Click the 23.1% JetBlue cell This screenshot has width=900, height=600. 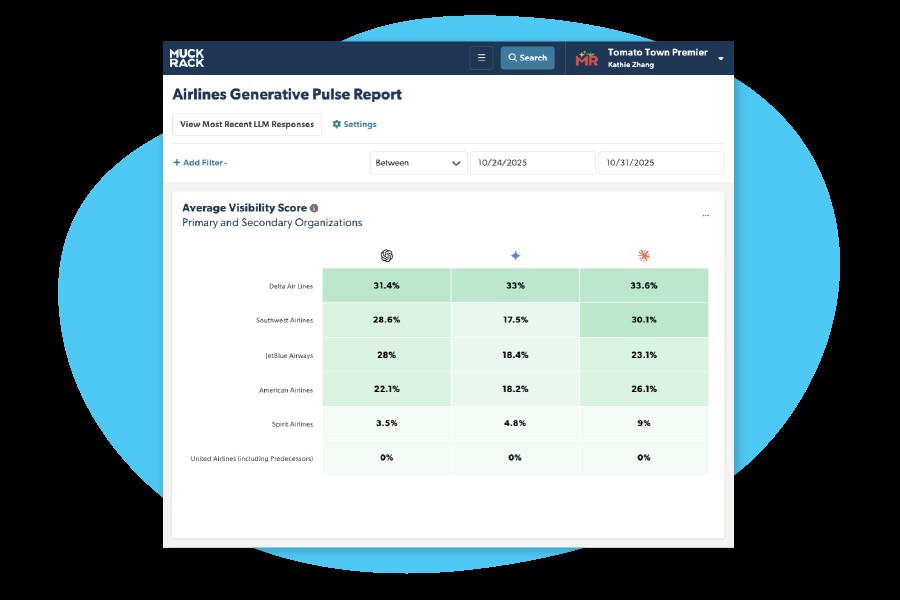[644, 355]
